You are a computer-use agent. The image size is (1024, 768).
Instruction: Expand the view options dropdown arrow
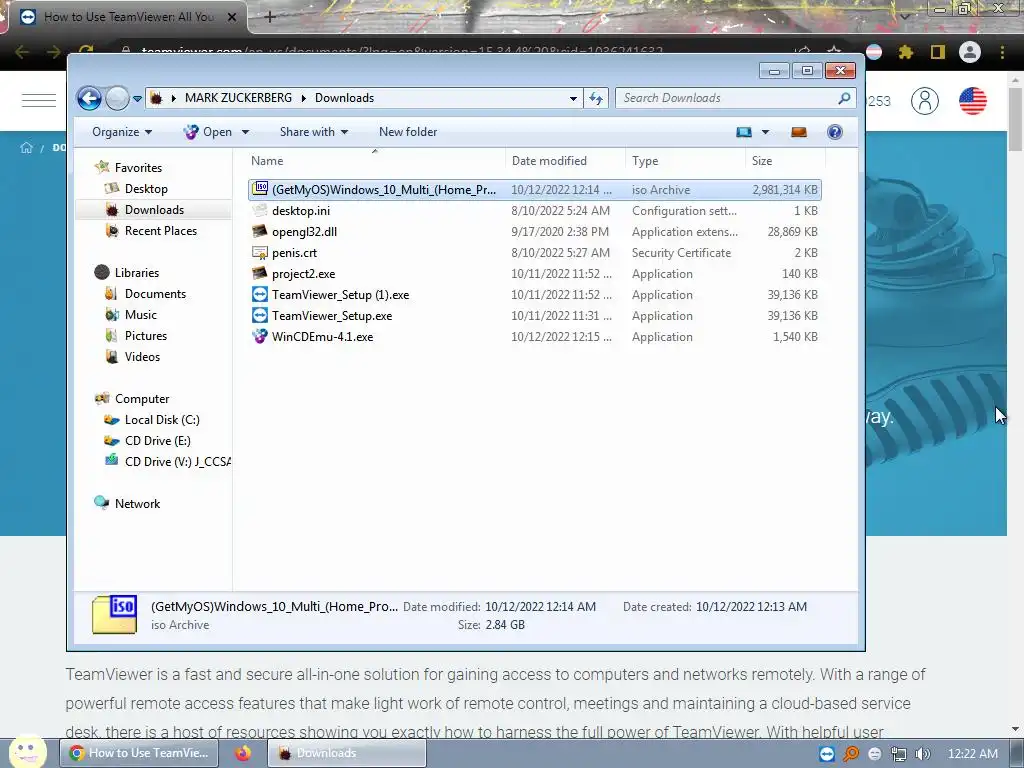pyautogui.click(x=765, y=132)
